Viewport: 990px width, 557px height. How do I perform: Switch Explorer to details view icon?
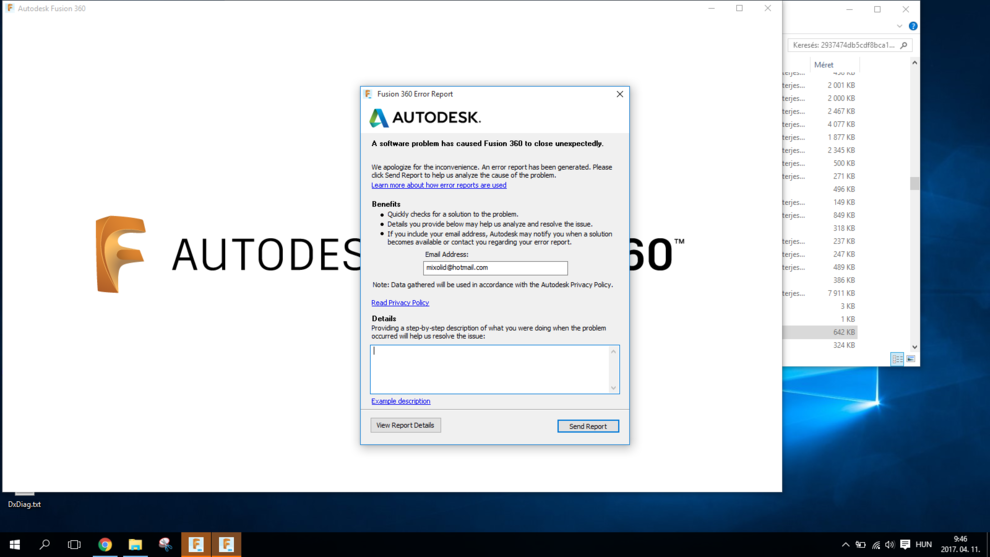[x=897, y=359]
